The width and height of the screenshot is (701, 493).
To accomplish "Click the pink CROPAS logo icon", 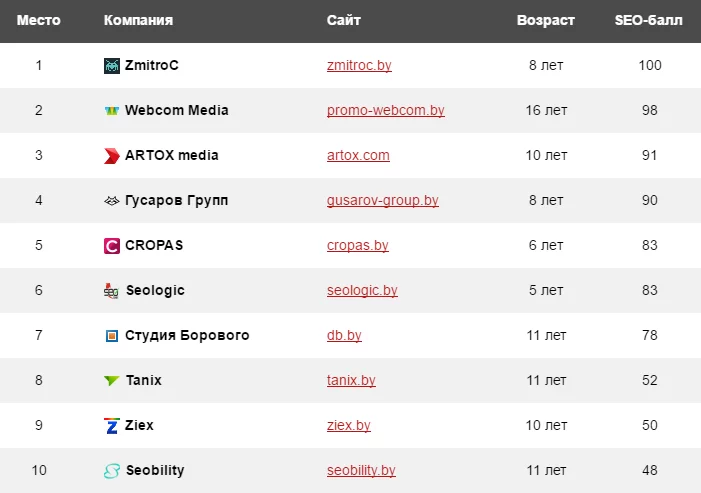I will point(112,246).
